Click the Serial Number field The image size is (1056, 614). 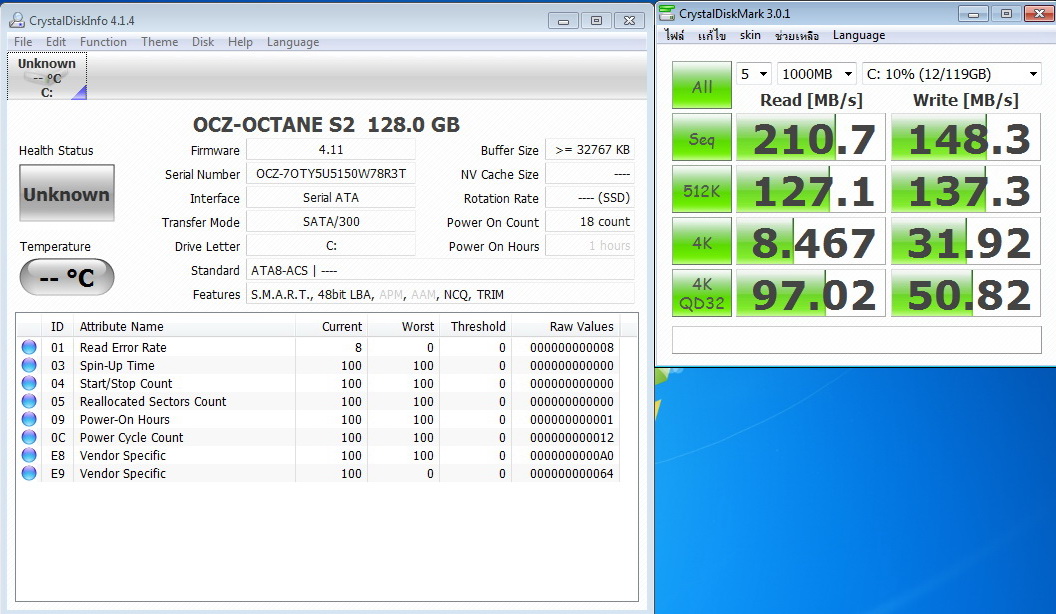coord(331,174)
